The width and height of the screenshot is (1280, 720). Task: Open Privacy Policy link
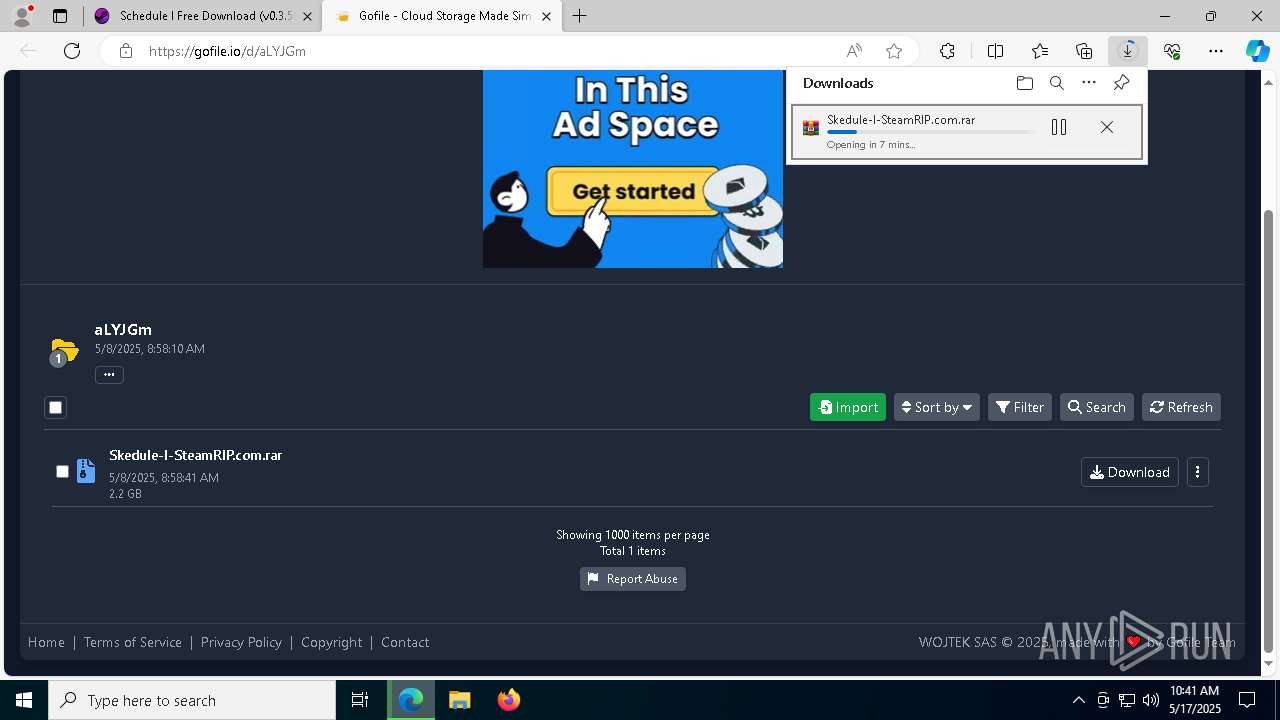241,642
